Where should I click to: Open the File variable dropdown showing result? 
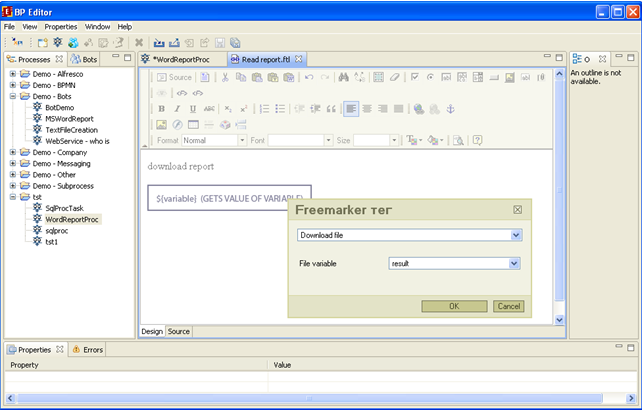[x=454, y=263]
